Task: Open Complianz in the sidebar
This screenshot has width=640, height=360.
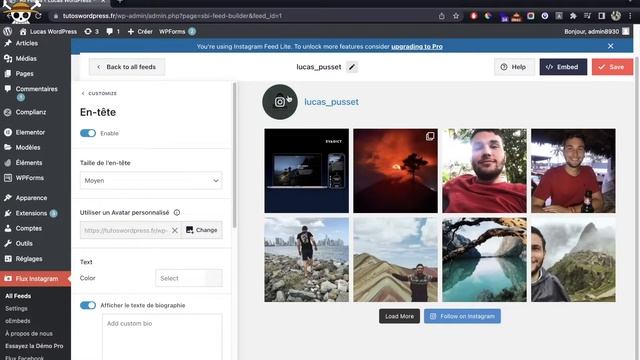Action: [31, 112]
